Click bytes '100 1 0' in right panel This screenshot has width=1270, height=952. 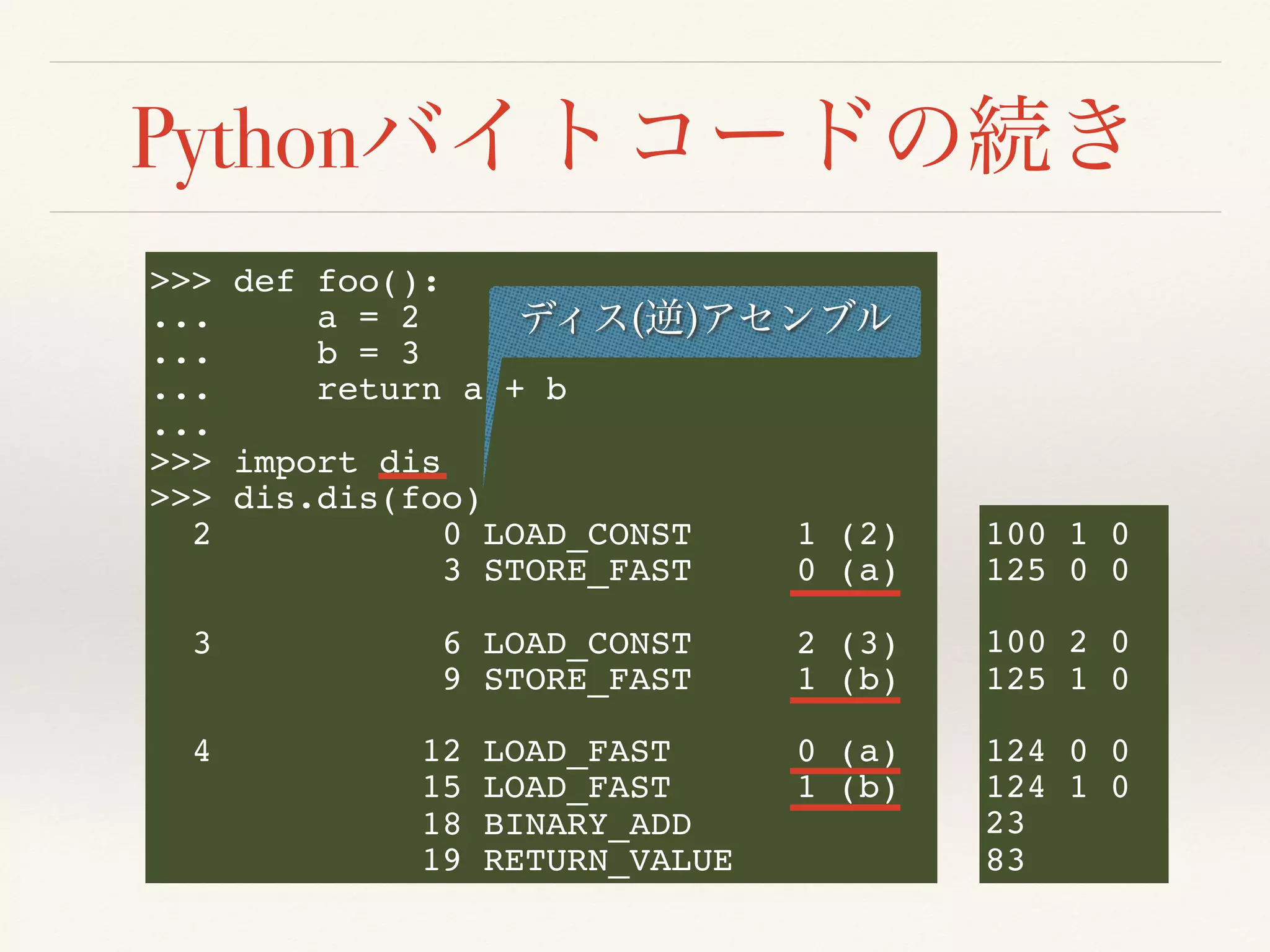click(x=1057, y=534)
